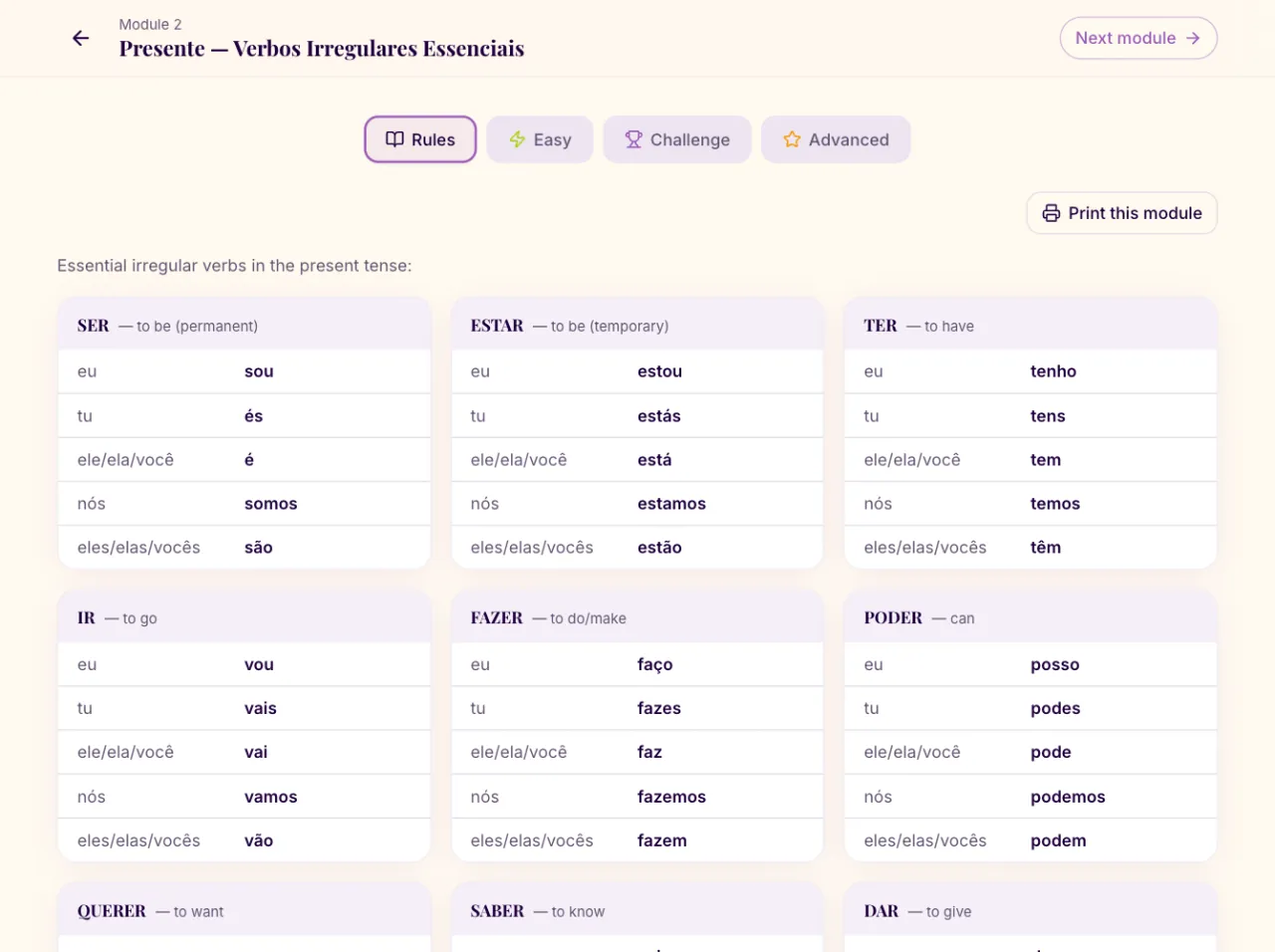
Task: Select the Advanced tab
Action: 836,139
